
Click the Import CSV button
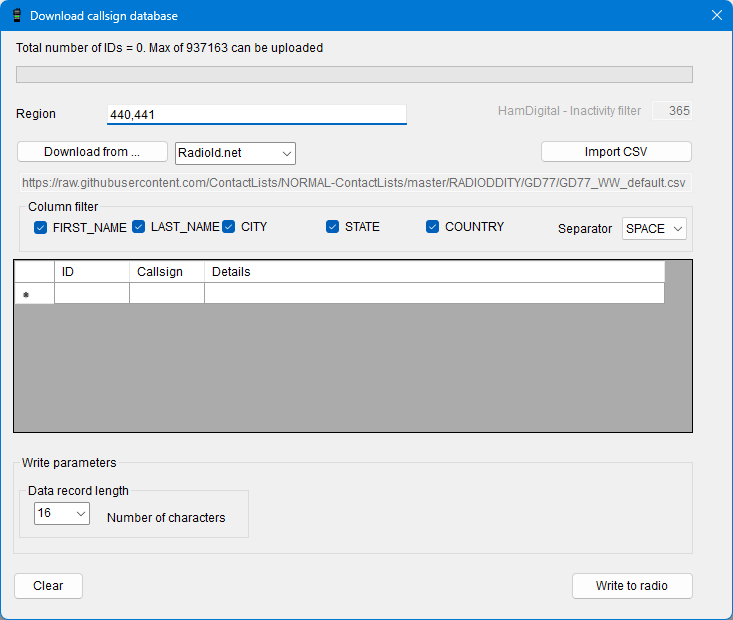click(x=616, y=152)
